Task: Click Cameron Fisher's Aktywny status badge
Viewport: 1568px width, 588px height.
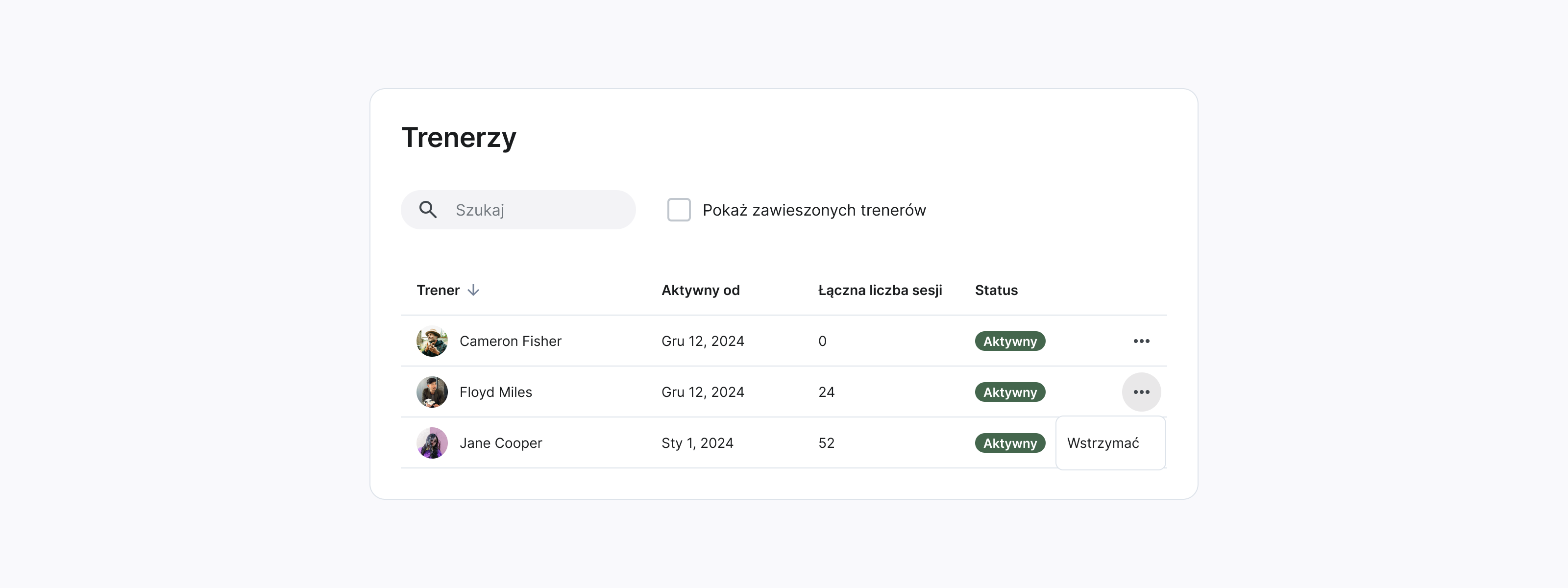Action: (1009, 341)
